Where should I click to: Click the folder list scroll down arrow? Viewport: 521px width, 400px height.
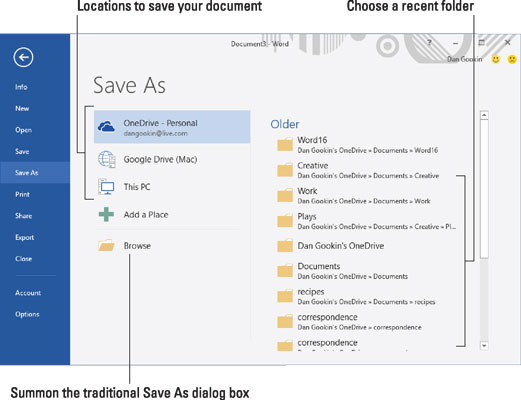[x=484, y=346]
